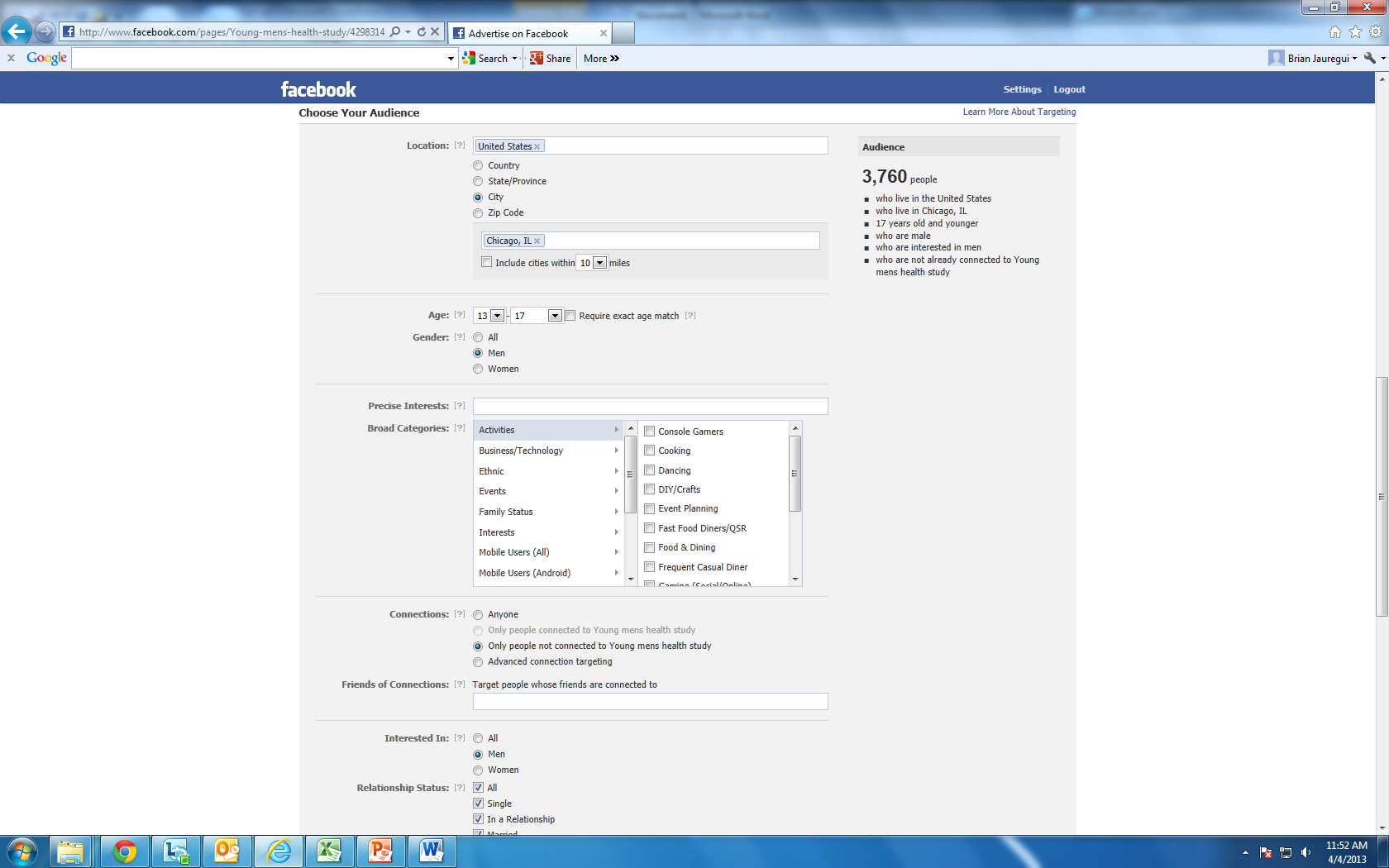Screen dimensions: 1389x868
Task: Click the browser Forward arrow button
Action: click(x=45, y=32)
